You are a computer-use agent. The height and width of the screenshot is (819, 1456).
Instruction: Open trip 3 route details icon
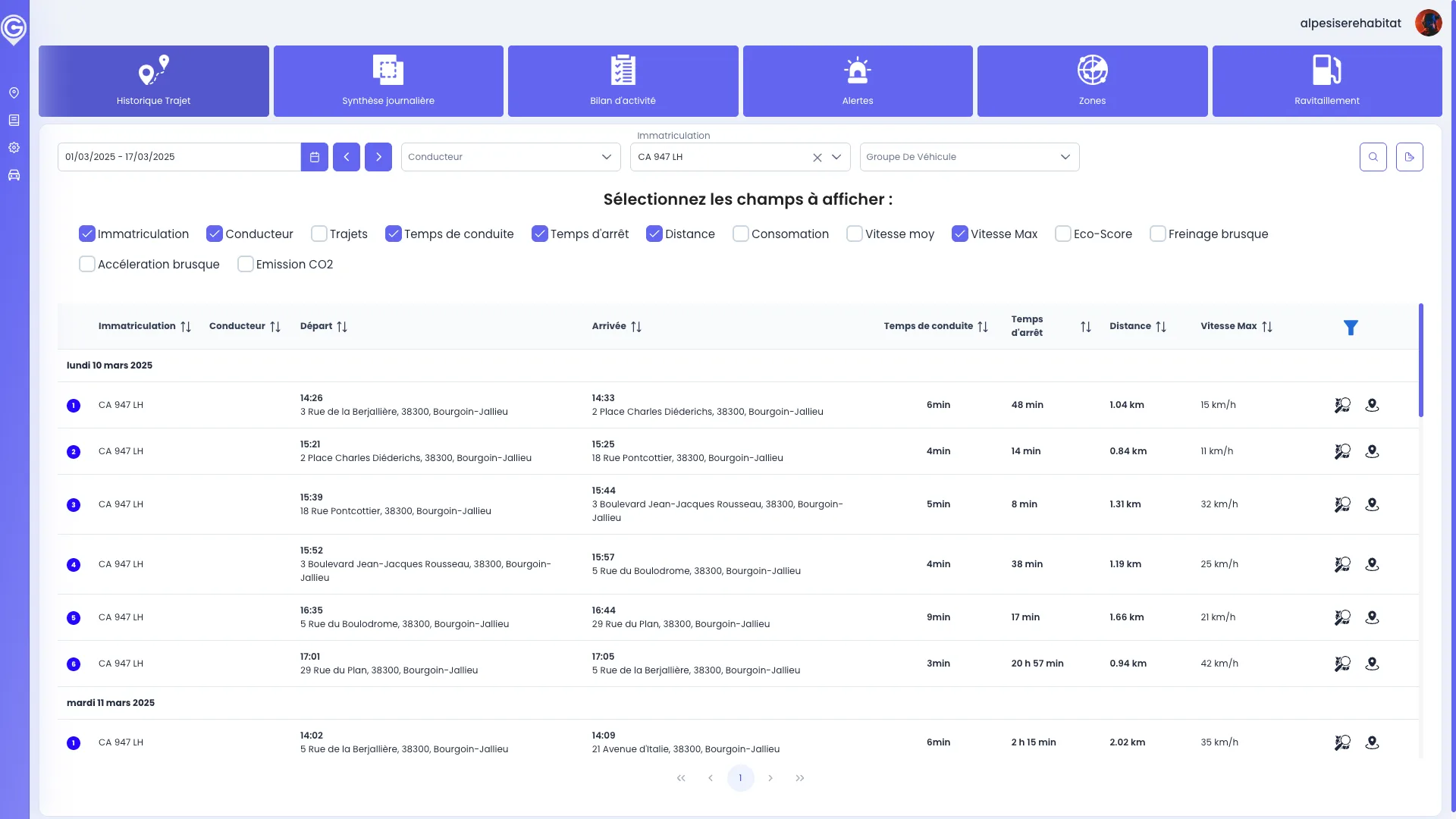tap(1342, 504)
